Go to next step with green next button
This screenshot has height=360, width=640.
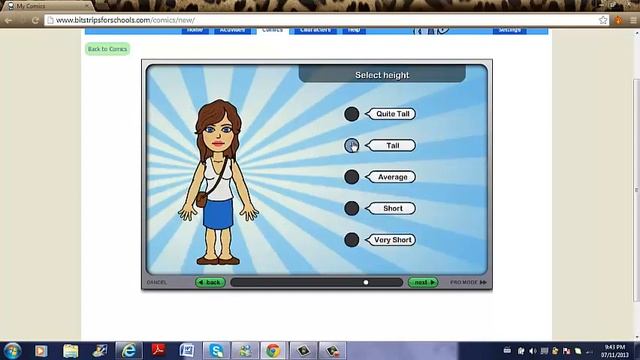[423, 282]
